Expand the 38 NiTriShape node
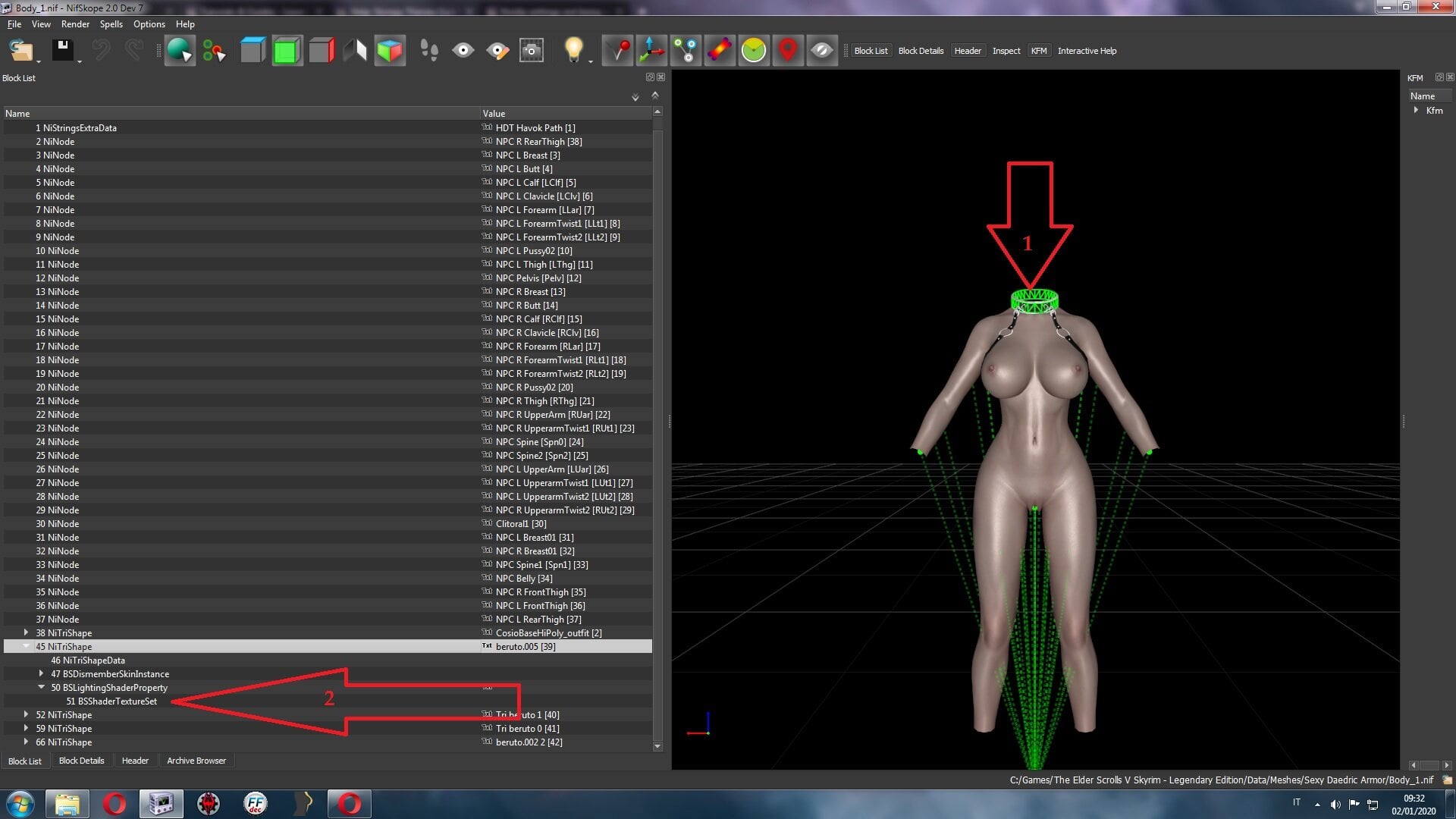1456x819 pixels. [x=26, y=632]
